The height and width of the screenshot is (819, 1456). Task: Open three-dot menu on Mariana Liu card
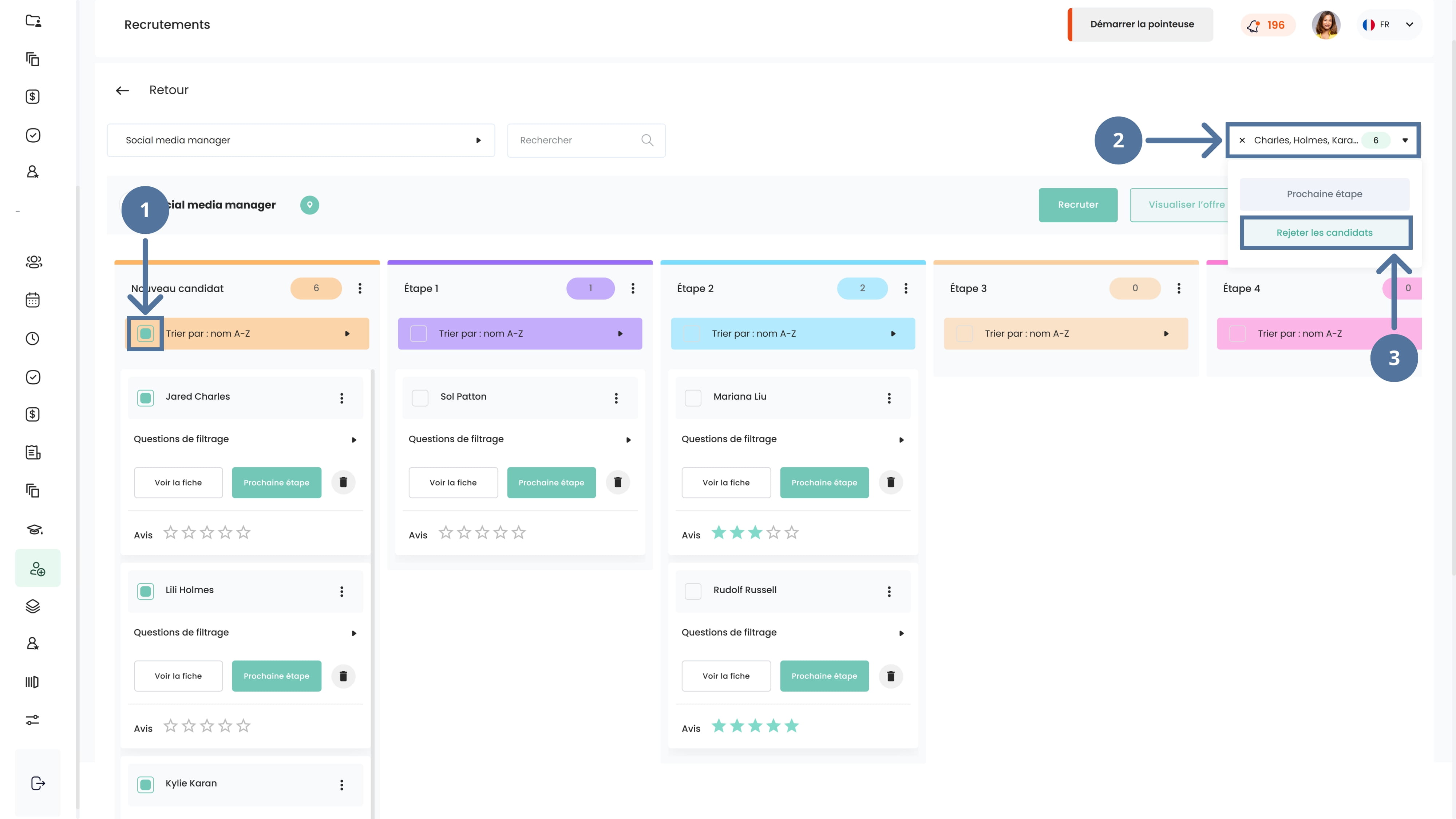(889, 398)
